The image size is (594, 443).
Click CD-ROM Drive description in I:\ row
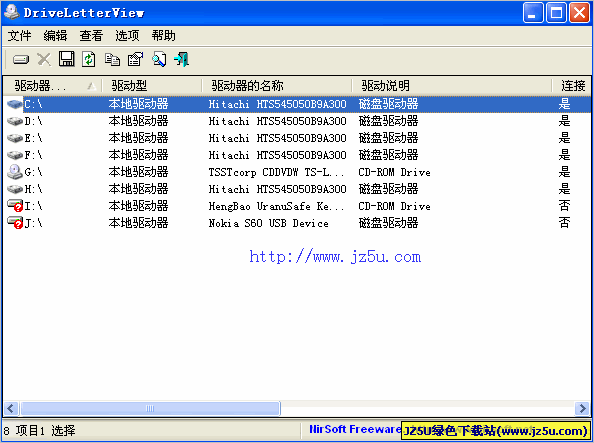point(394,207)
